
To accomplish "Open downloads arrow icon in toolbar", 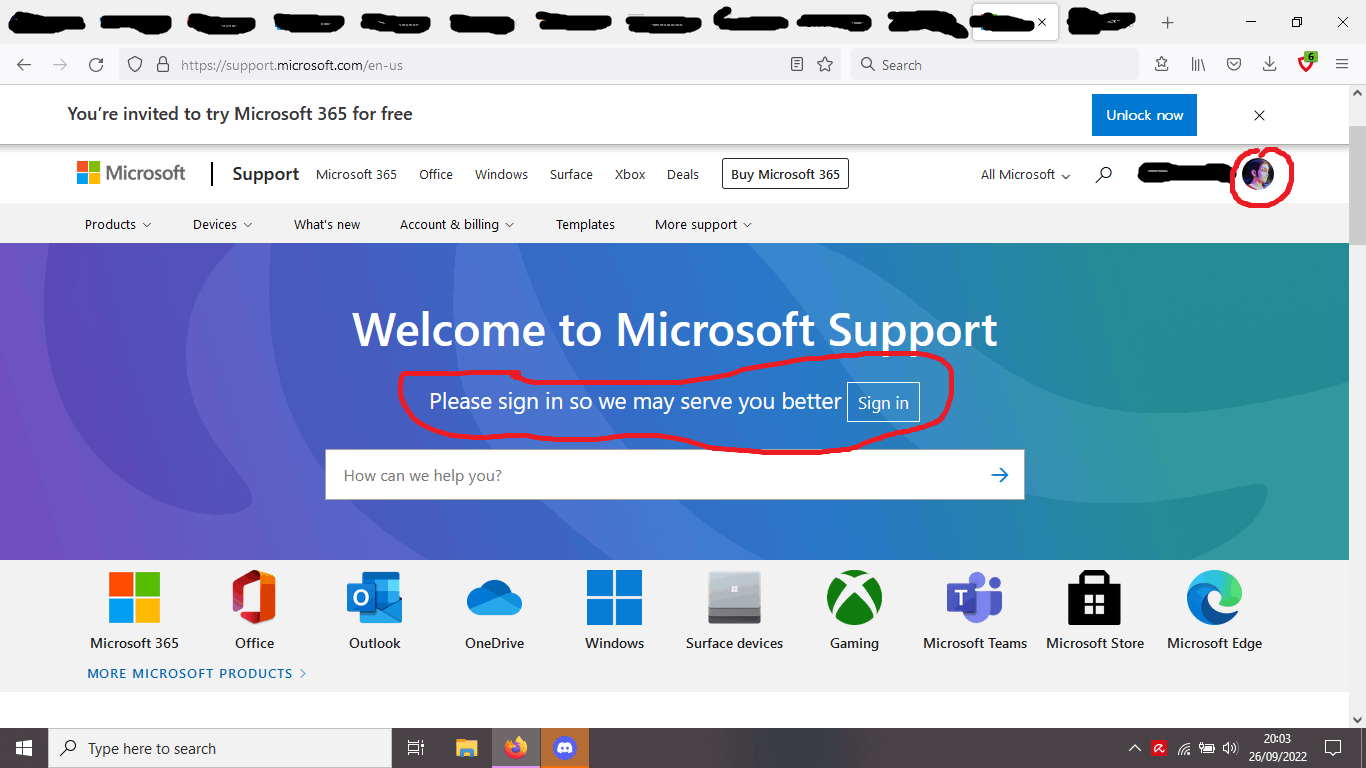I will pyautogui.click(x=1269, y=65).
